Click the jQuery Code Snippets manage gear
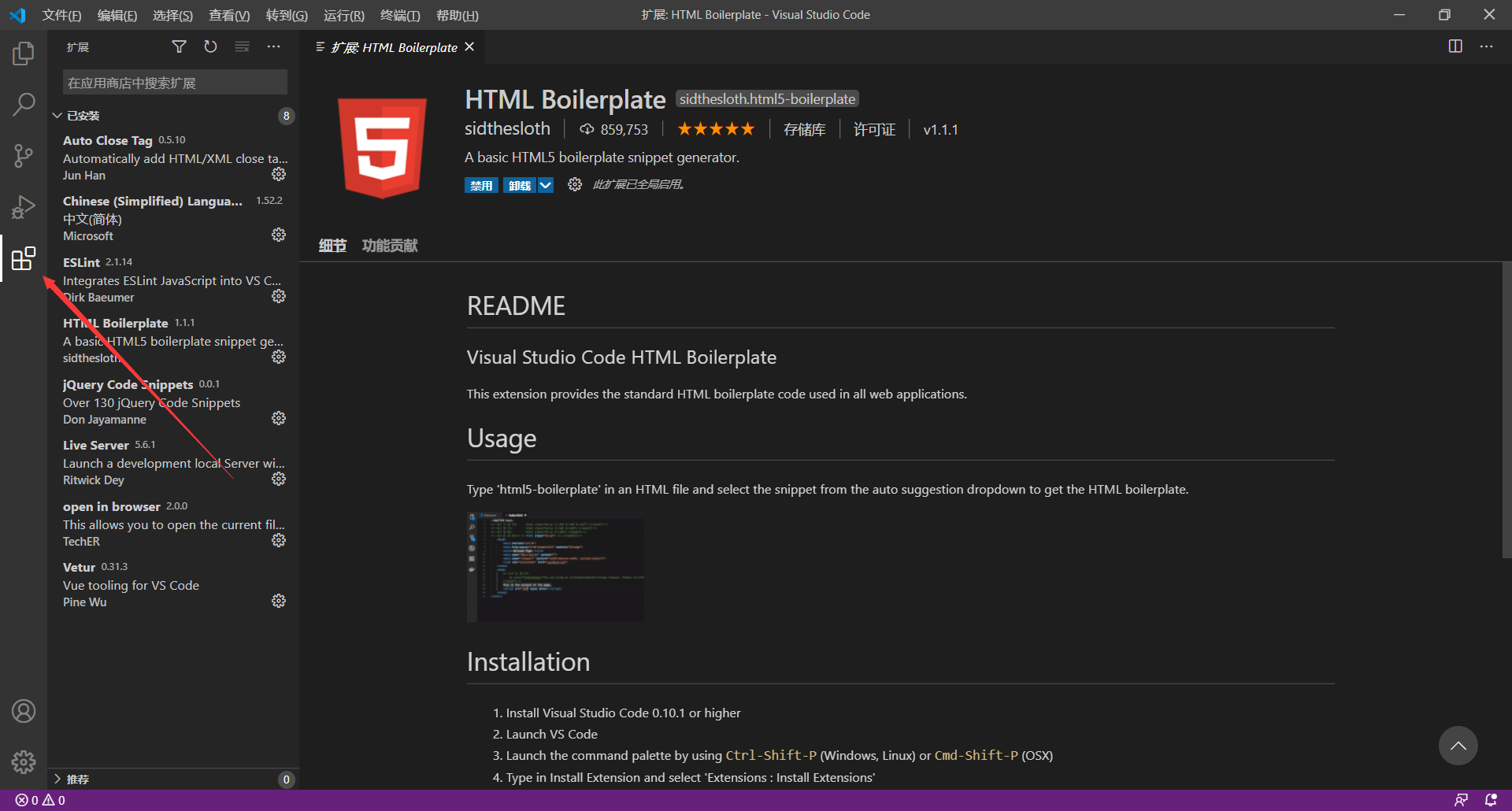 click(279, 418)
